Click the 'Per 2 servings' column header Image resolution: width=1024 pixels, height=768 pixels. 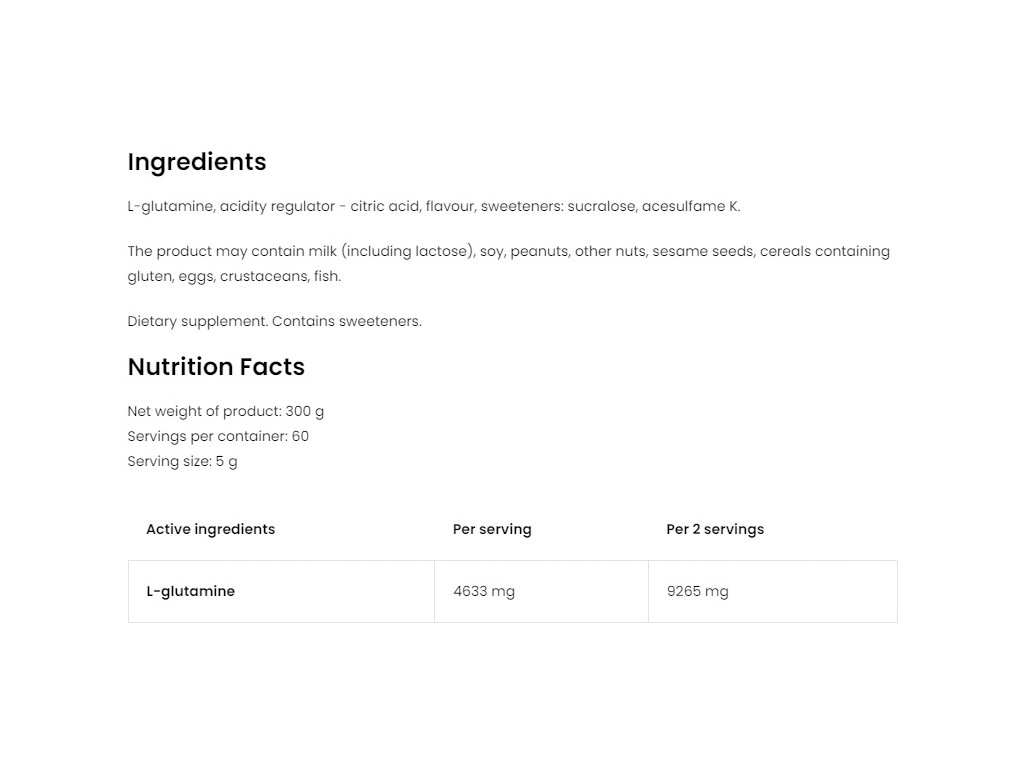[715, 529]
